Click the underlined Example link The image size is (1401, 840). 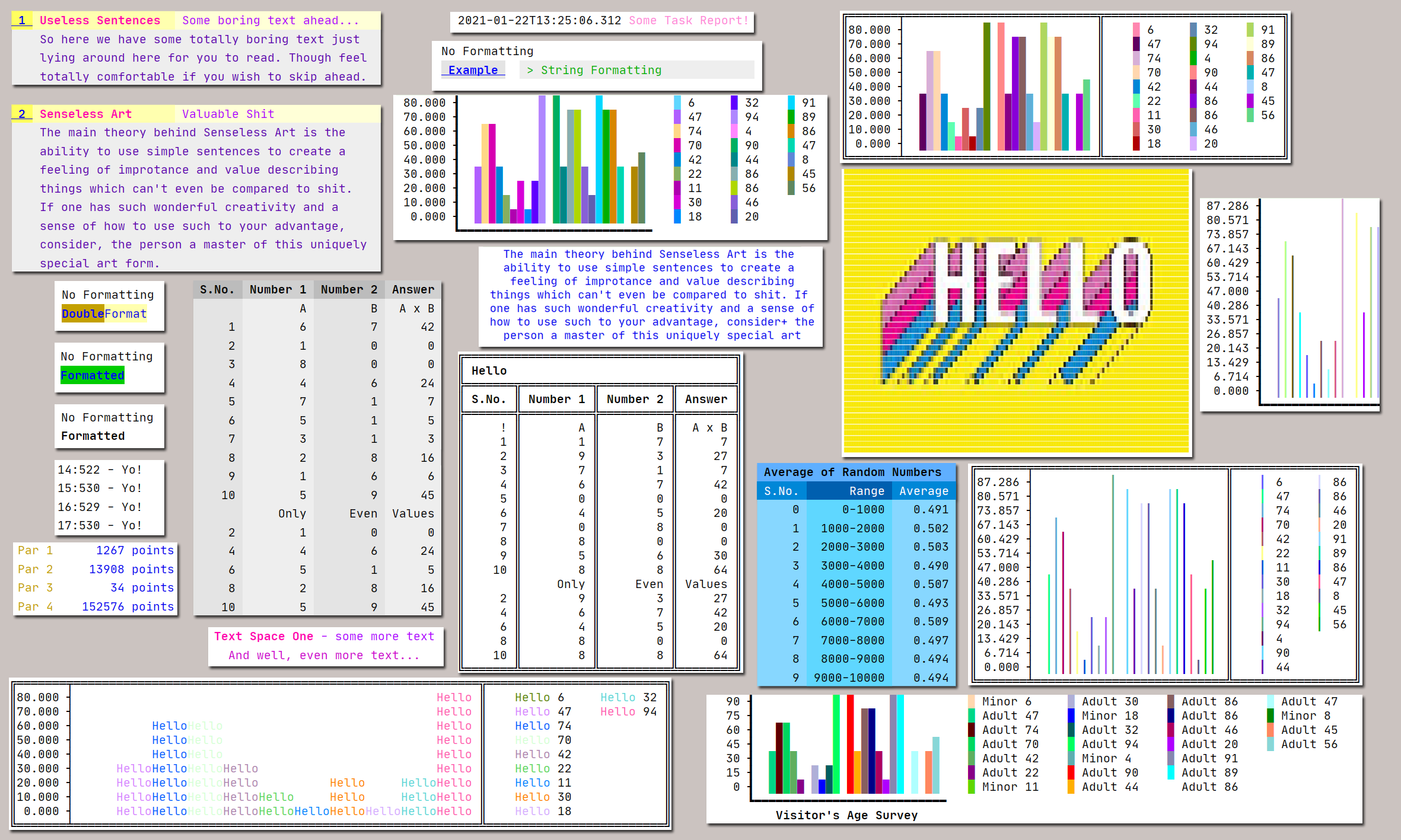tap(473, 70)
